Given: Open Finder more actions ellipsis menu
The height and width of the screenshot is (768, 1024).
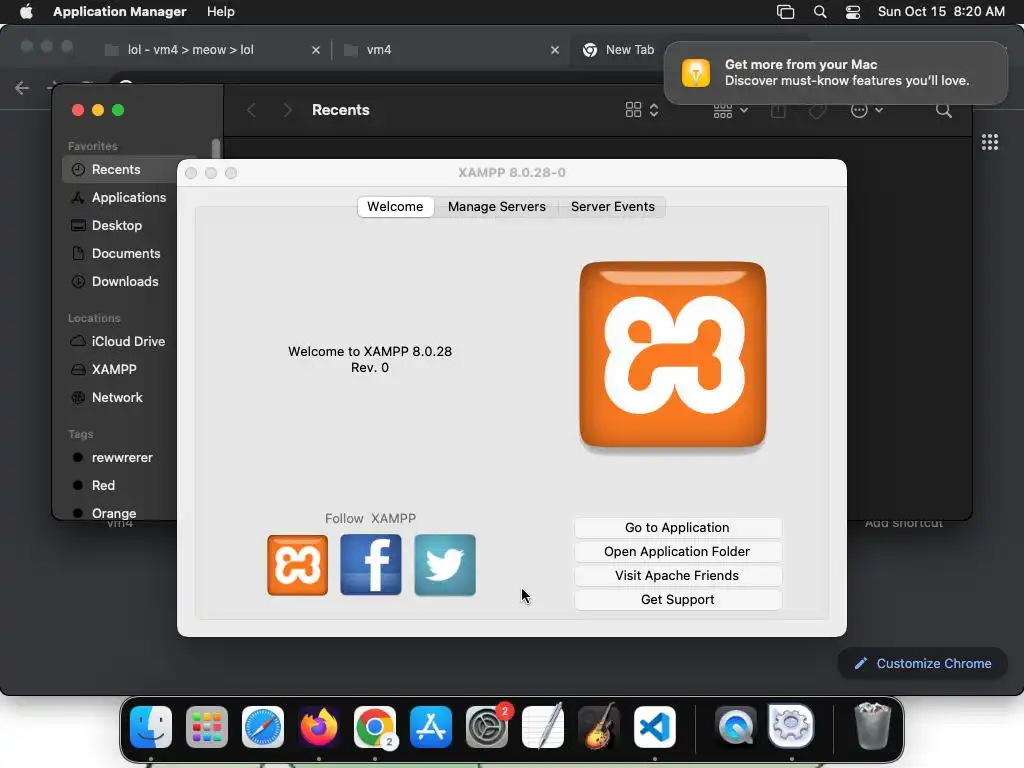Looking at the screenshot, I should [x=867, y=110].
